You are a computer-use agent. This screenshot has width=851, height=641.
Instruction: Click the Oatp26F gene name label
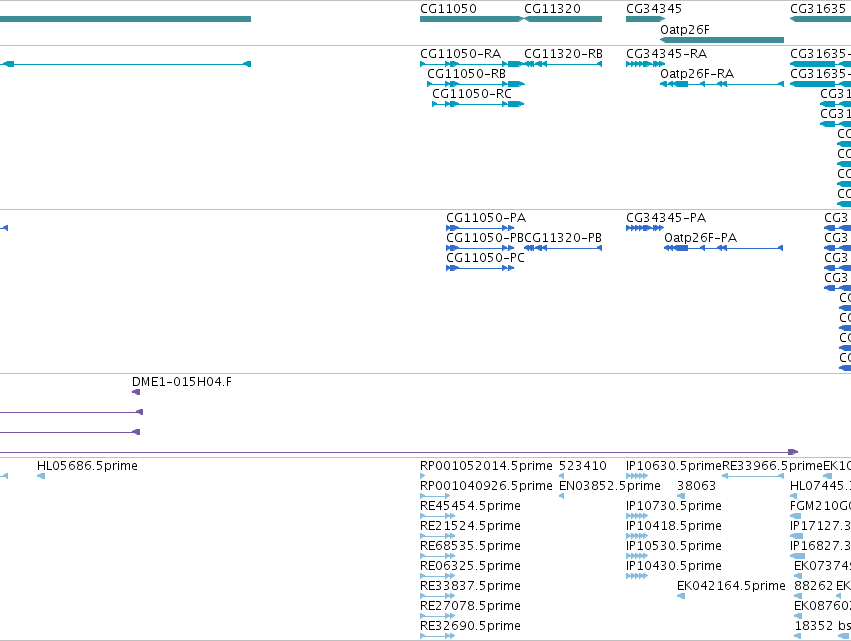tap(684, 30)
